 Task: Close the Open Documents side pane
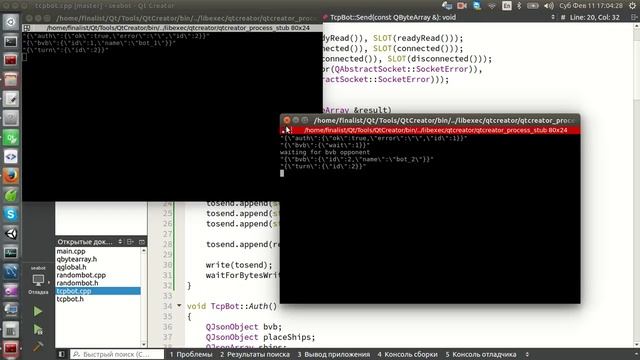142,242
